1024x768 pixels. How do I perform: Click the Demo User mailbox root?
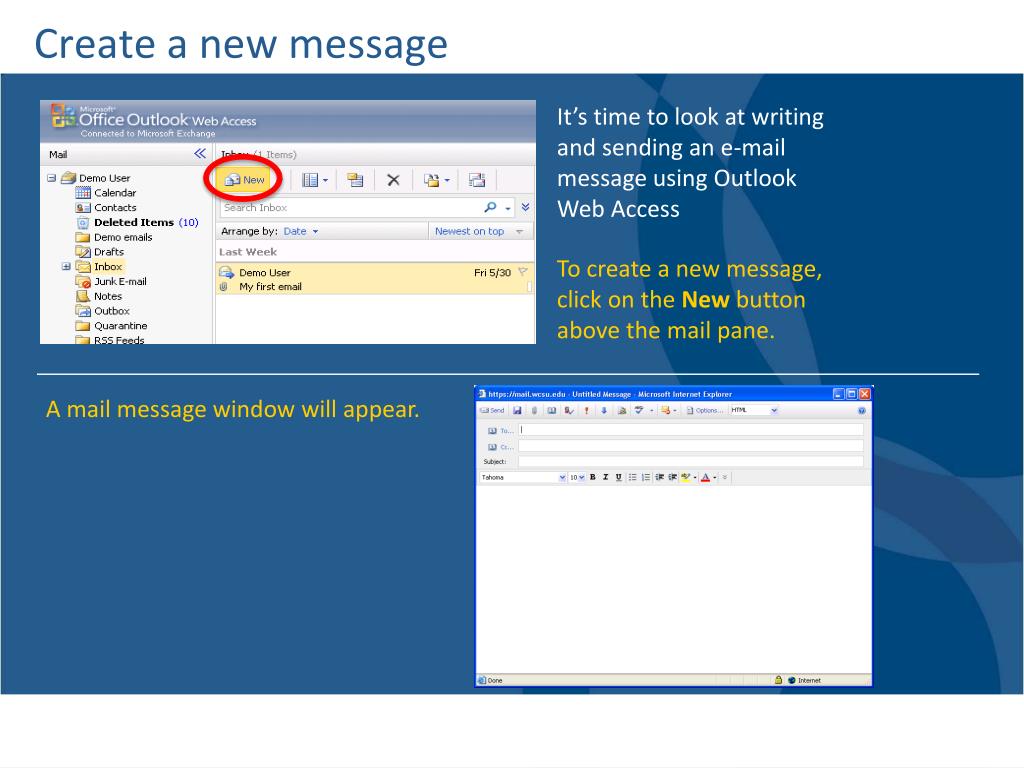coord(96,178)
